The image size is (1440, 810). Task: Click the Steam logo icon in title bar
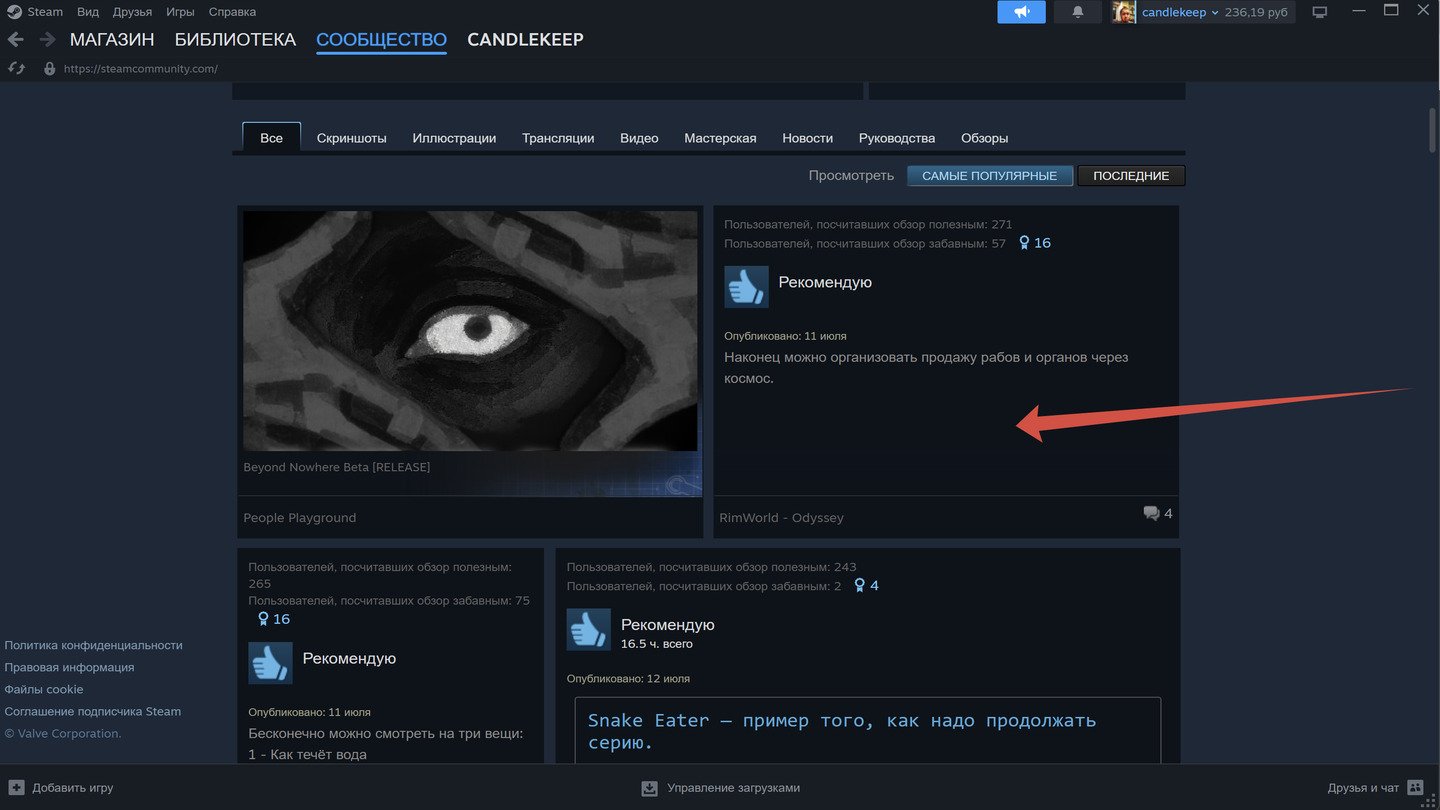15,12
